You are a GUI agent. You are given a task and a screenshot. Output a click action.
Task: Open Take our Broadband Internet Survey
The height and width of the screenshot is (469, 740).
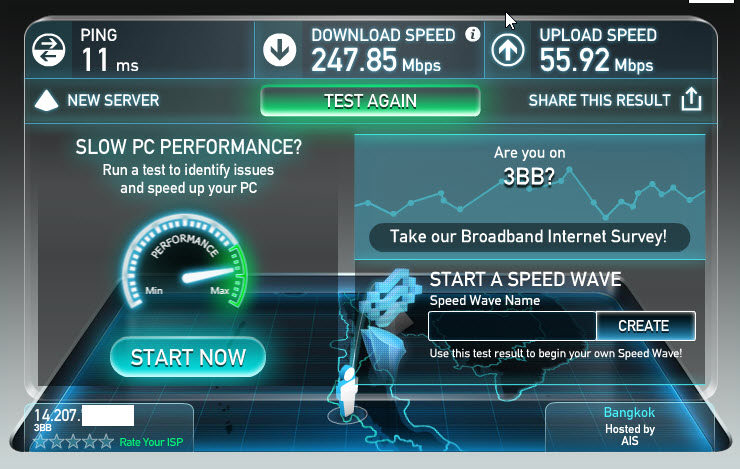(x=529, y=236)
